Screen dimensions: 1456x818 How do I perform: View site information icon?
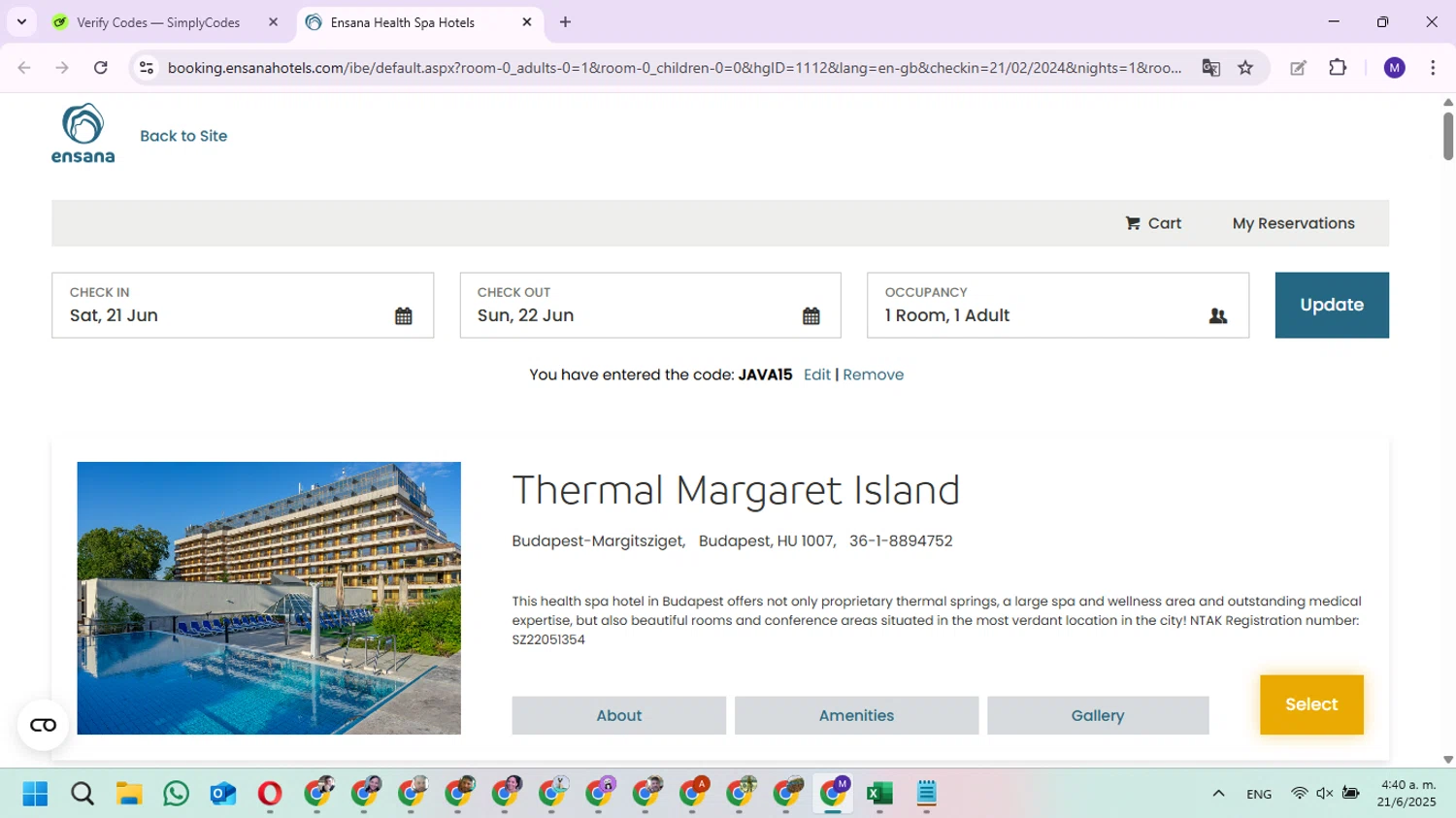147,68
